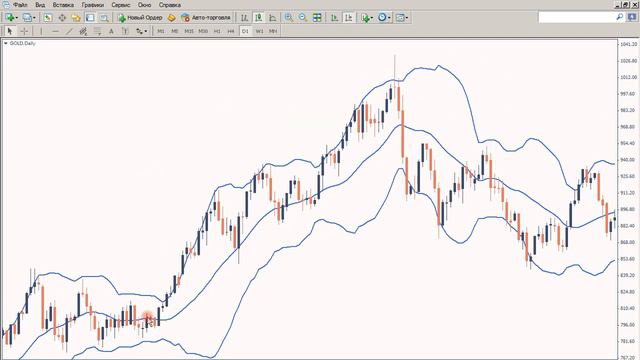640x360 pixels.
Task: Toggle the Авто-торговля button
Action: (206, 18)
